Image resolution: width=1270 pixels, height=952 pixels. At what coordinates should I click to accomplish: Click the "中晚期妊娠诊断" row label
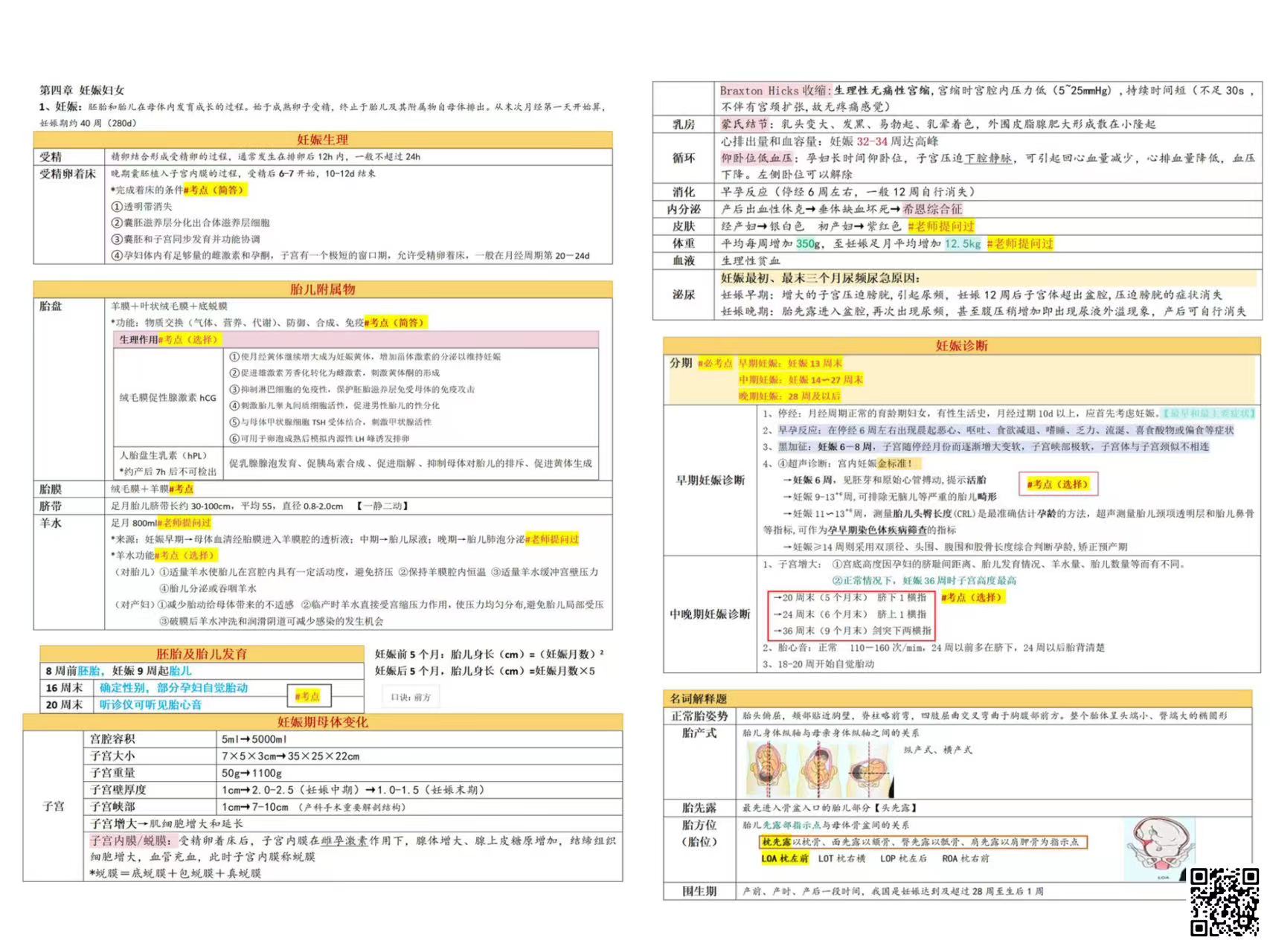tap(710, 614)
